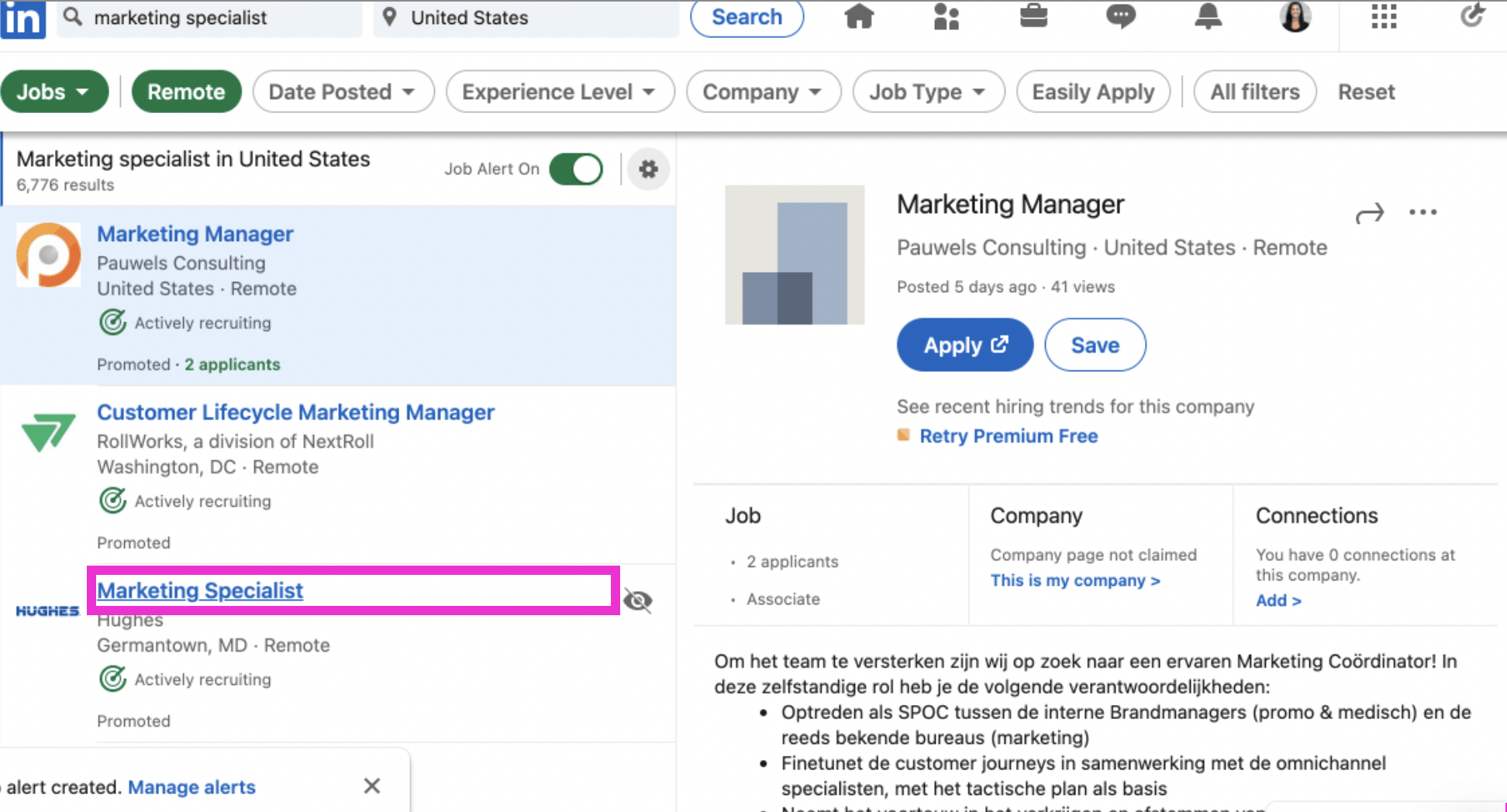Expand the Jobs dropdown
Viewport: 1507px width, 812px height.
[x=53, y=91]
